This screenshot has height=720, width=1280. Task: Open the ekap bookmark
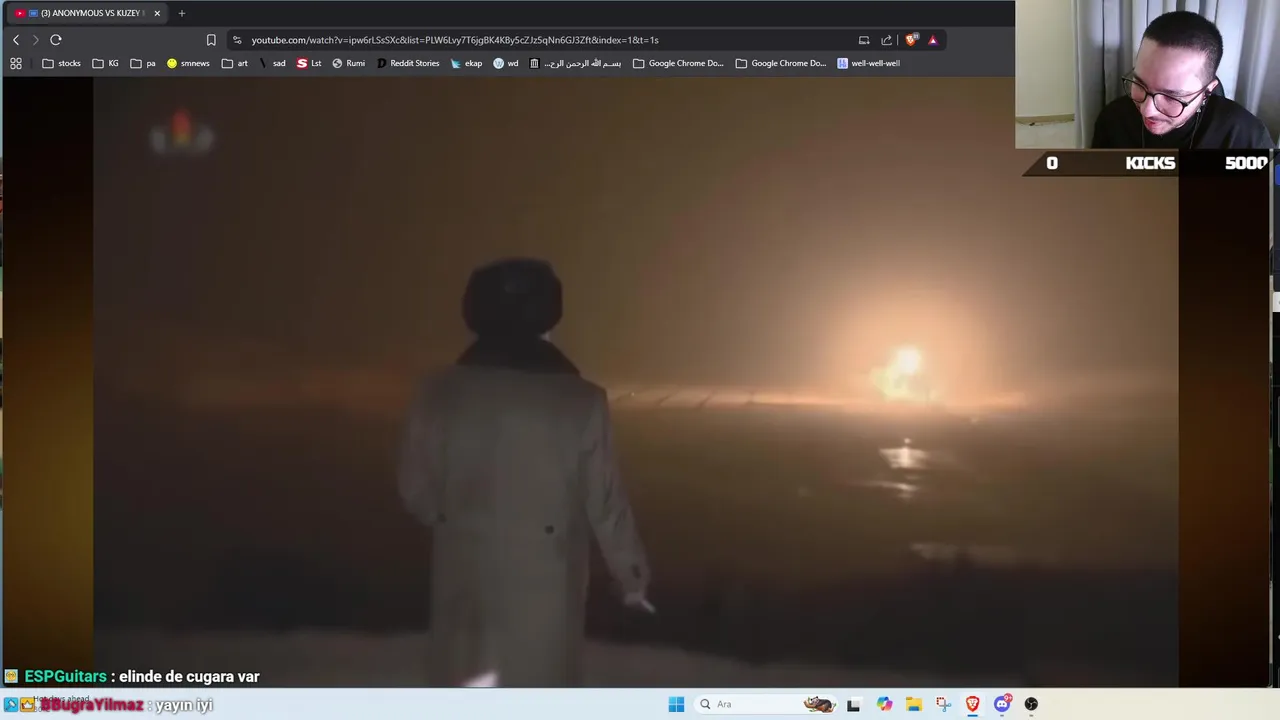click(466, 63)
